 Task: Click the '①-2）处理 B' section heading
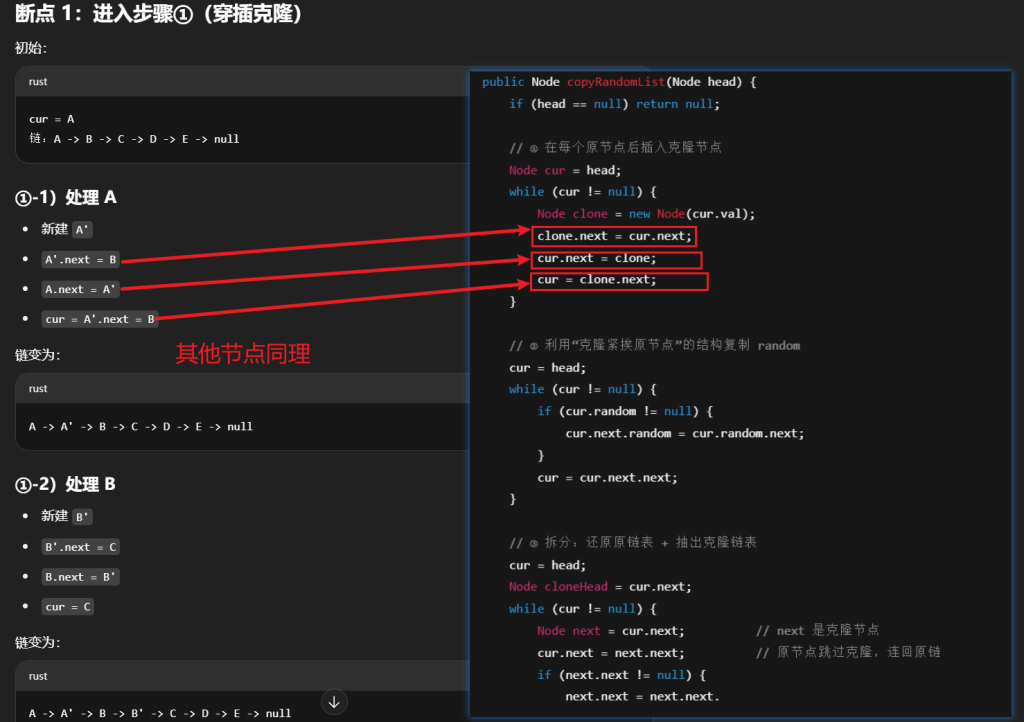(x=66, y=484)
